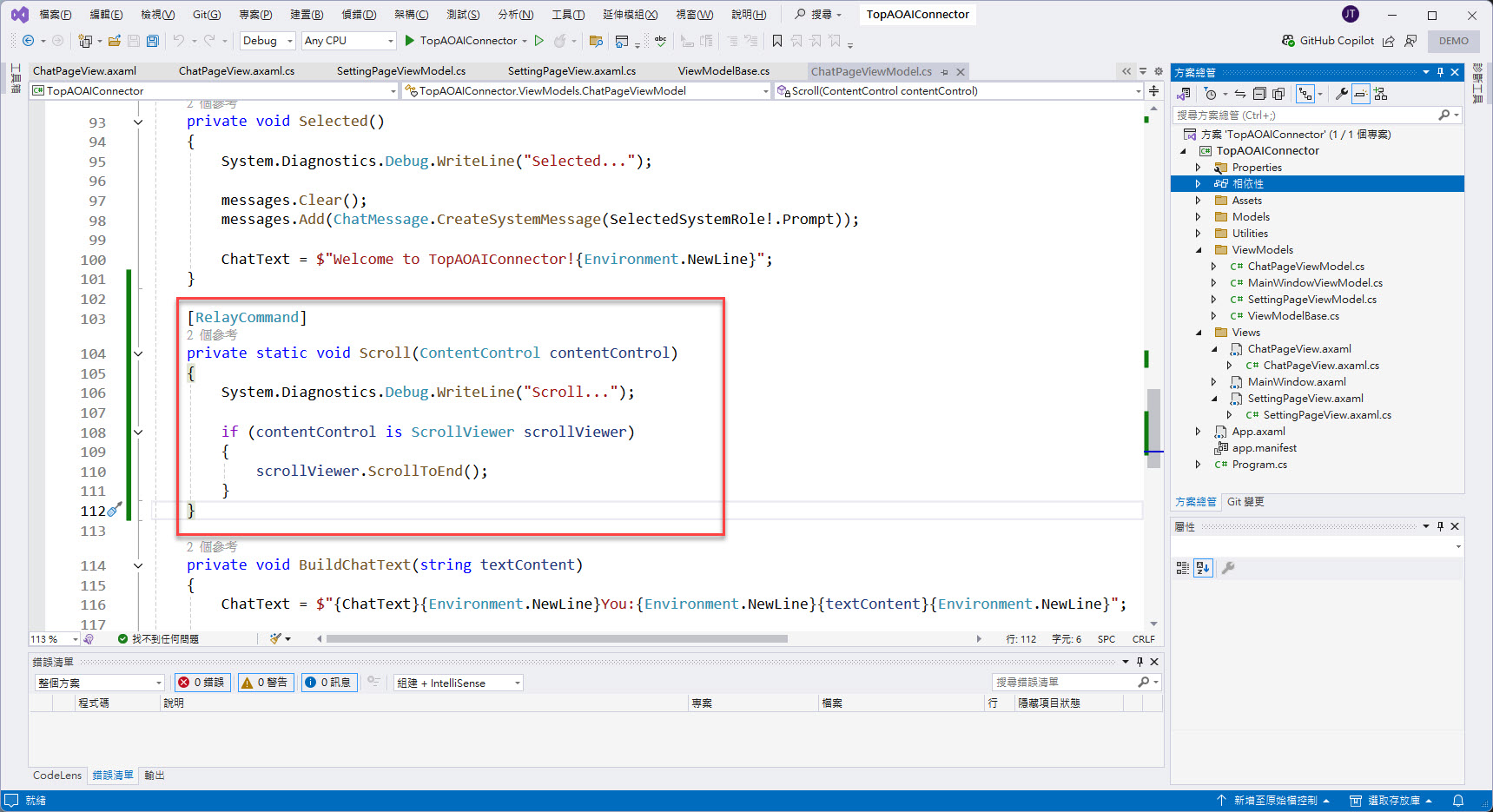Click the spell checker abc icon
Viewport: 1493px width, 812px height.
click(661, 41)
